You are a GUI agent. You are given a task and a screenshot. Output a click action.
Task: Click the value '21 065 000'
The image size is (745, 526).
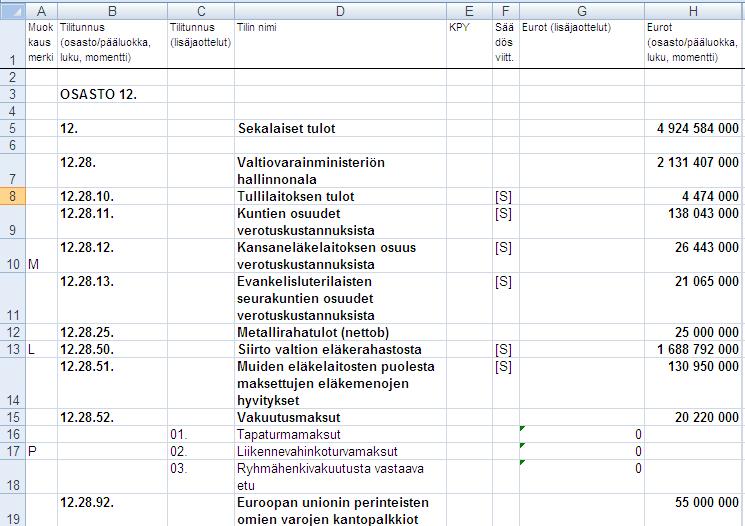coord(707,281)
